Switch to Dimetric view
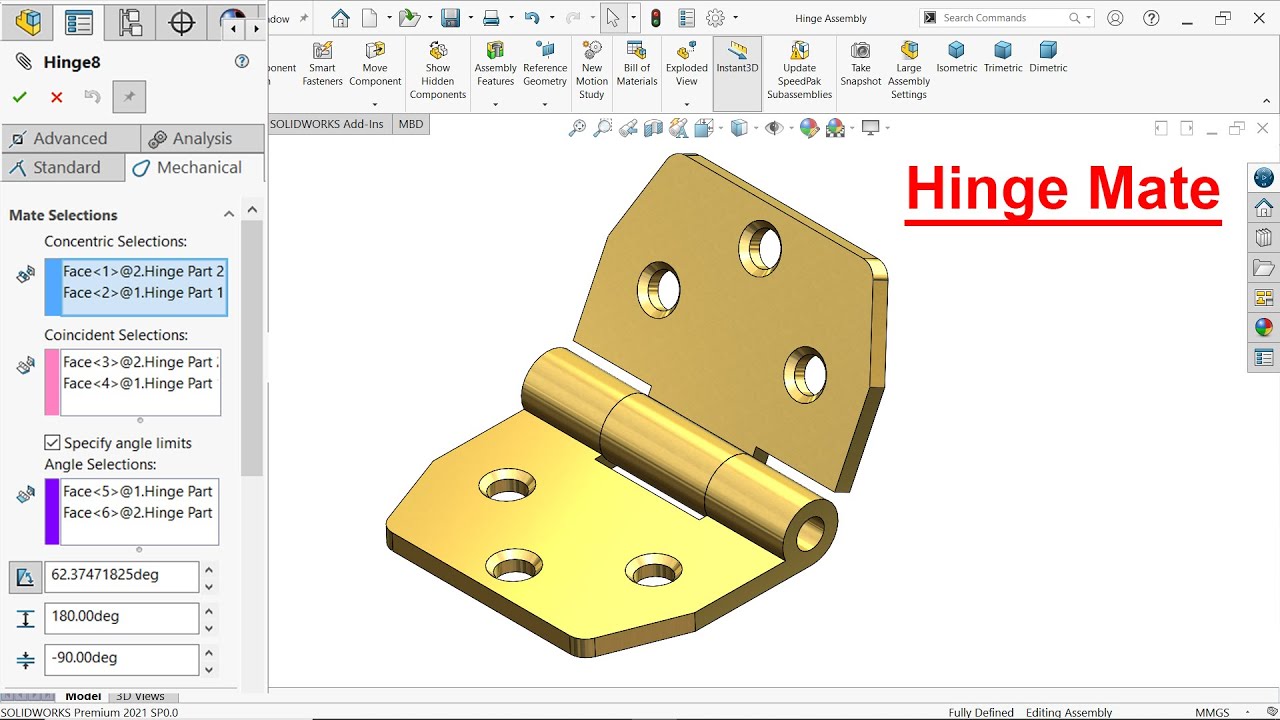The image size is (1280, 720). pos(1048,58)
